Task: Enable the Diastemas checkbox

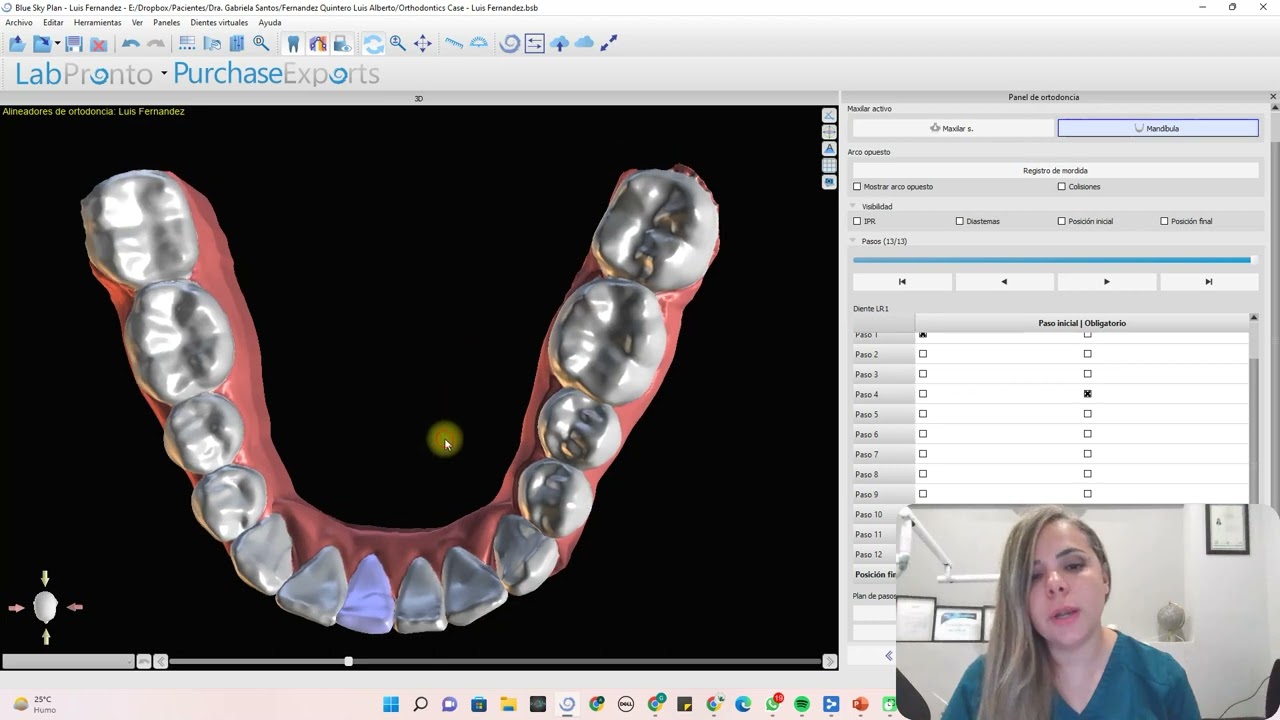Action: 960,221
